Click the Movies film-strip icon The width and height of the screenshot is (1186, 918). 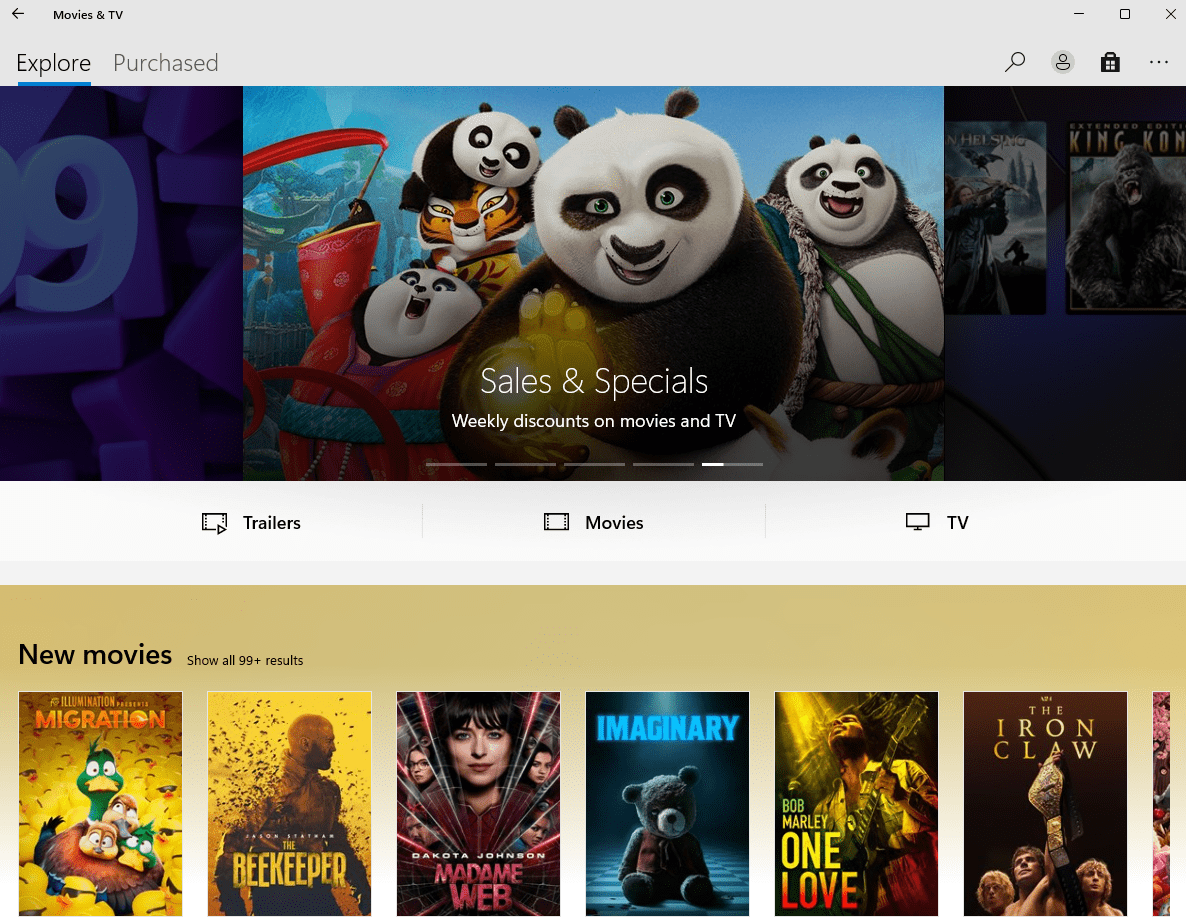(556, 523)
